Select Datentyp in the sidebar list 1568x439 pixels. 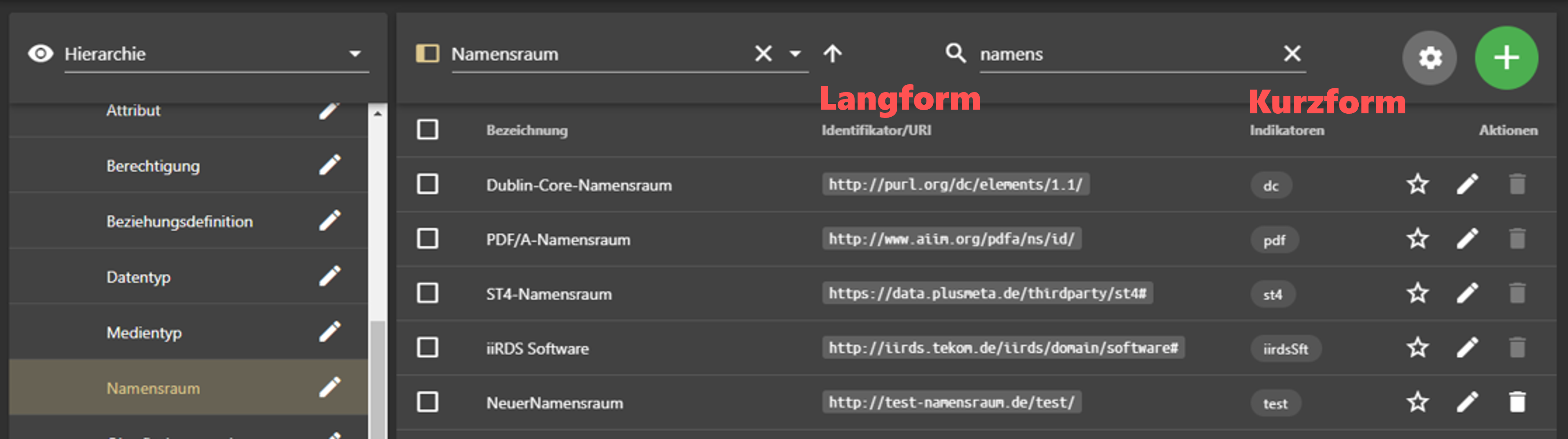[138, 277]
